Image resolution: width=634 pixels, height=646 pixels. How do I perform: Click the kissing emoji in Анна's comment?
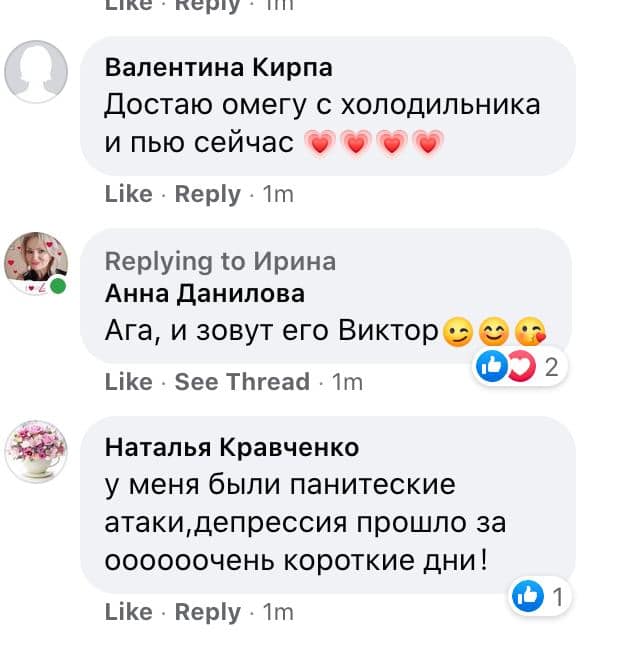(531, 332)
